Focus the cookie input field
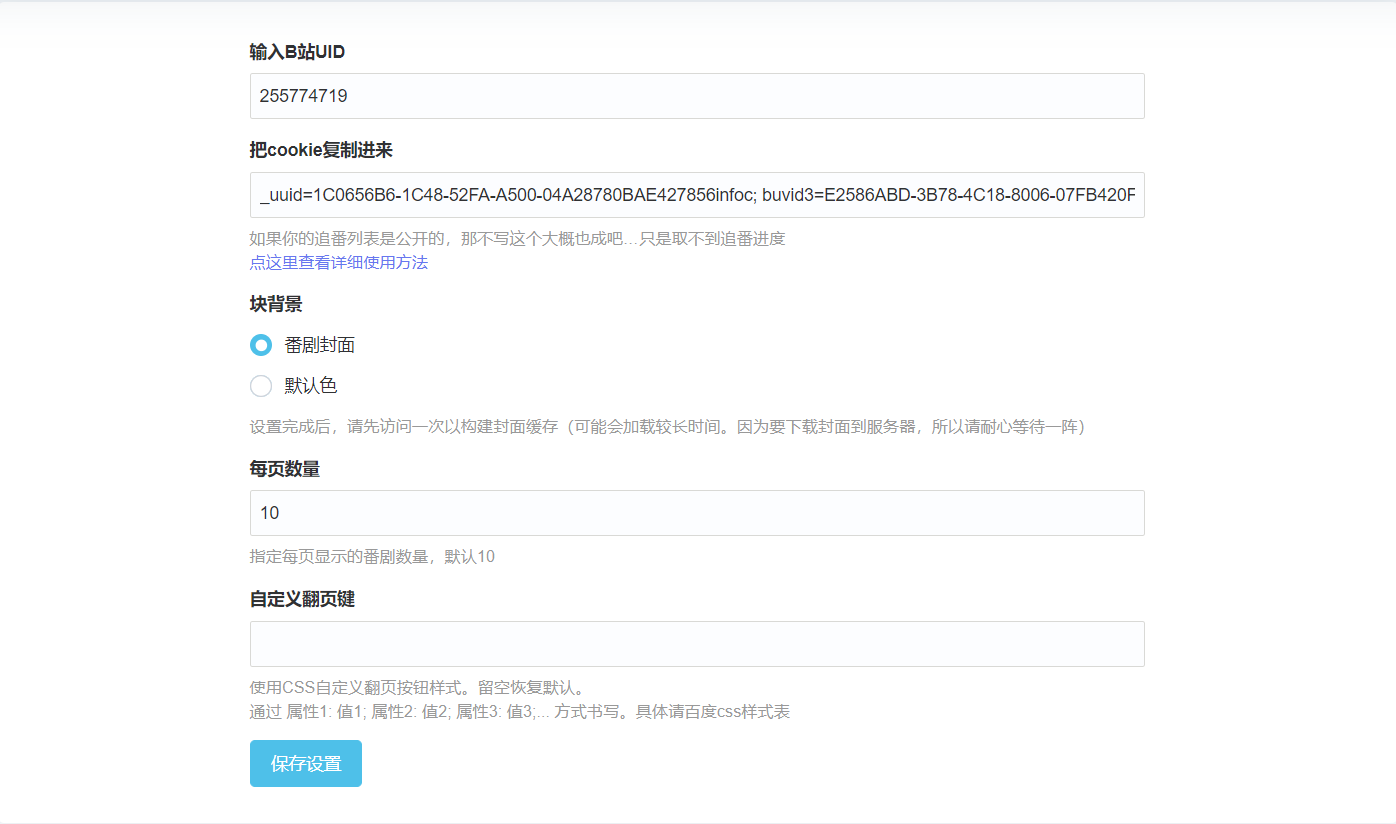The image size is (1396, 824). [697, 195]
